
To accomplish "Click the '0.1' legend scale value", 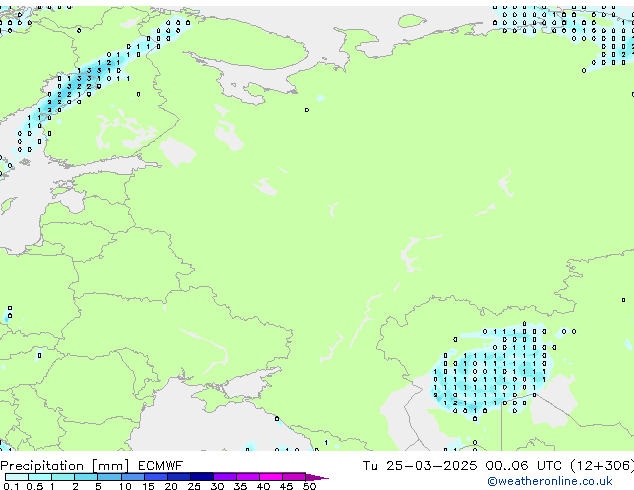I will 11,486.
